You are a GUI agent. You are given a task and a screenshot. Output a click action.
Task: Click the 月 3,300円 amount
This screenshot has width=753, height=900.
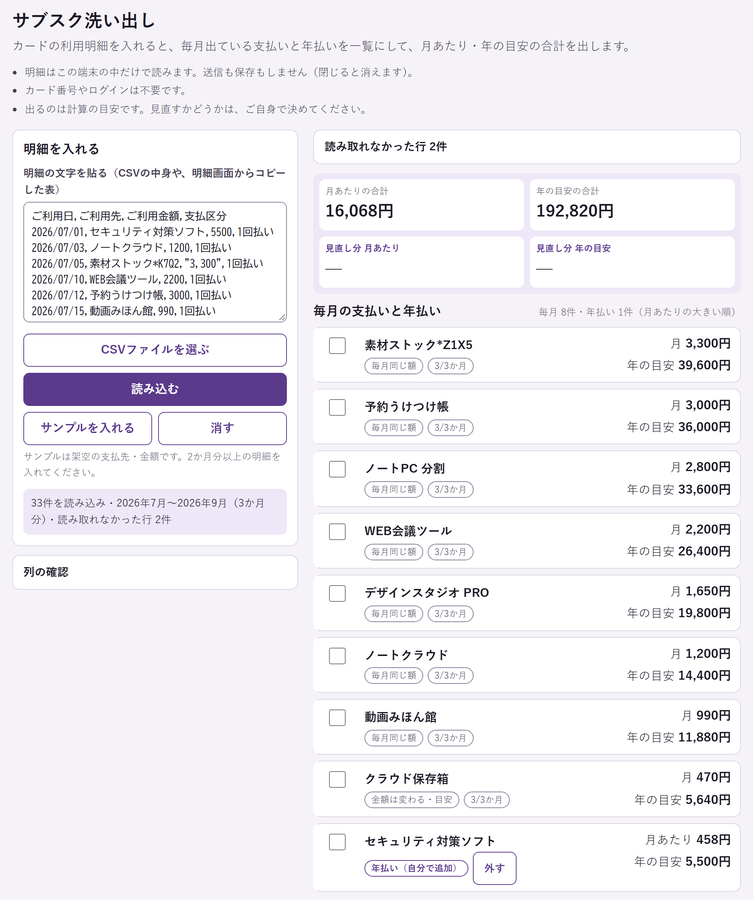(700, 344)
